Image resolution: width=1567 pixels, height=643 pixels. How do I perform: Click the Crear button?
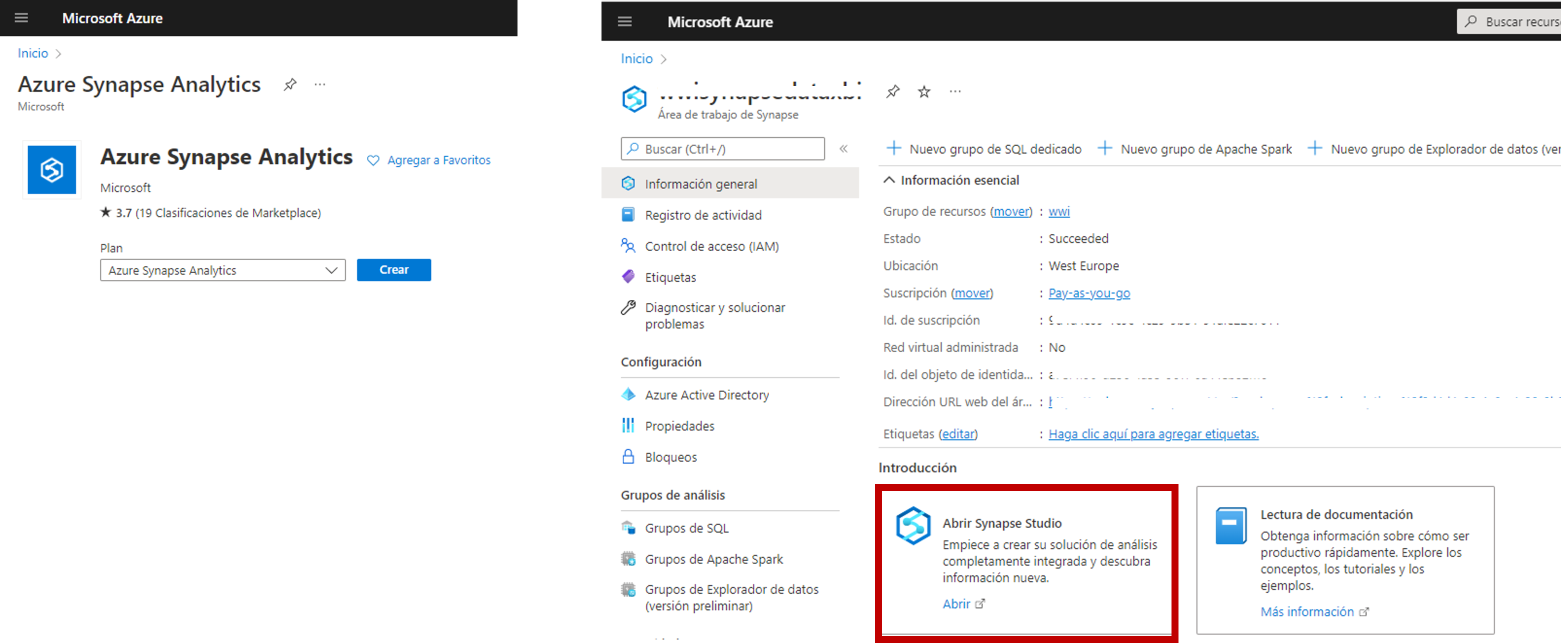(393, 269)
